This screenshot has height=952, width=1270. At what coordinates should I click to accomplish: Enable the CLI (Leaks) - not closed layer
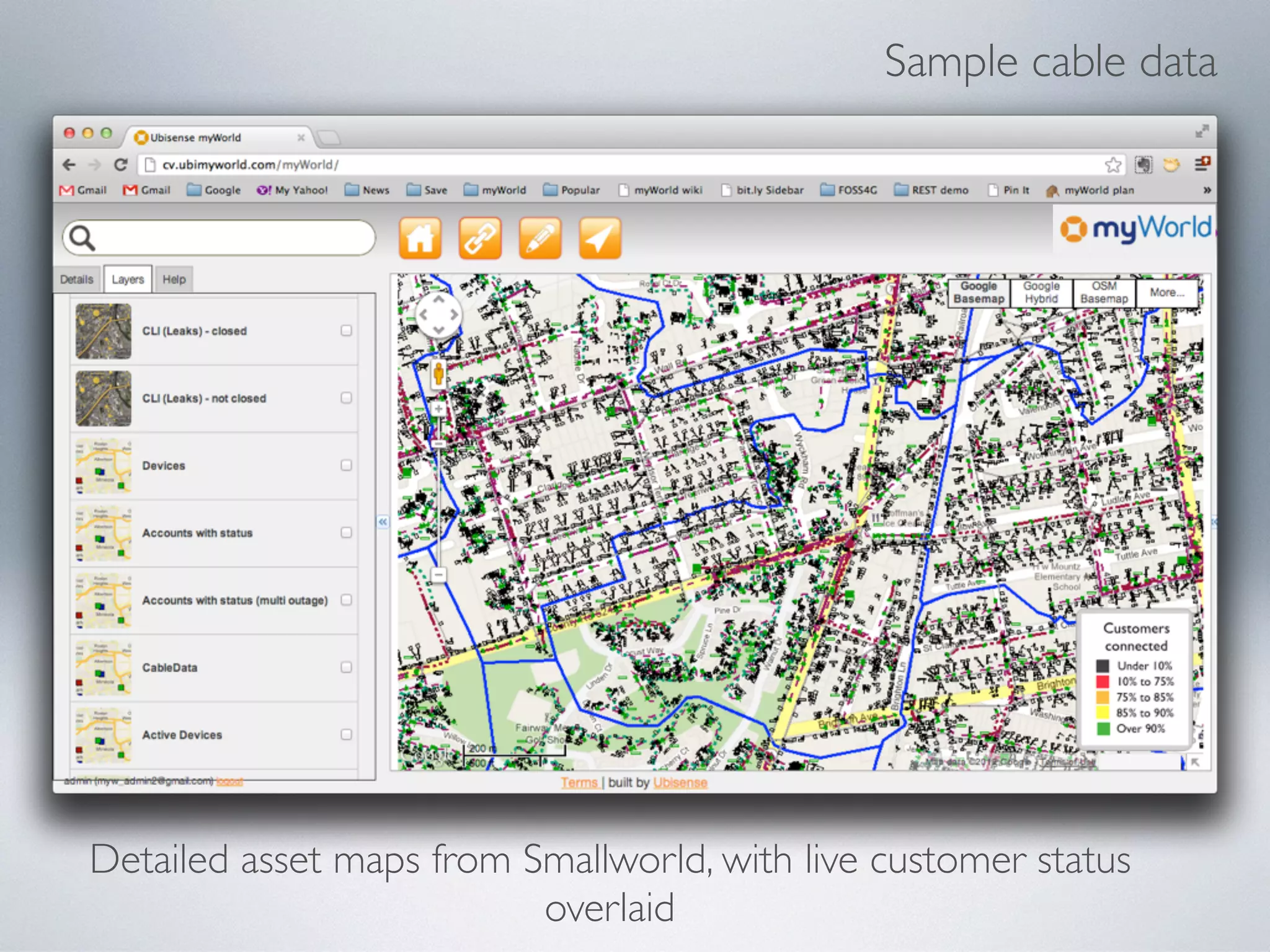tap(346, 398)
